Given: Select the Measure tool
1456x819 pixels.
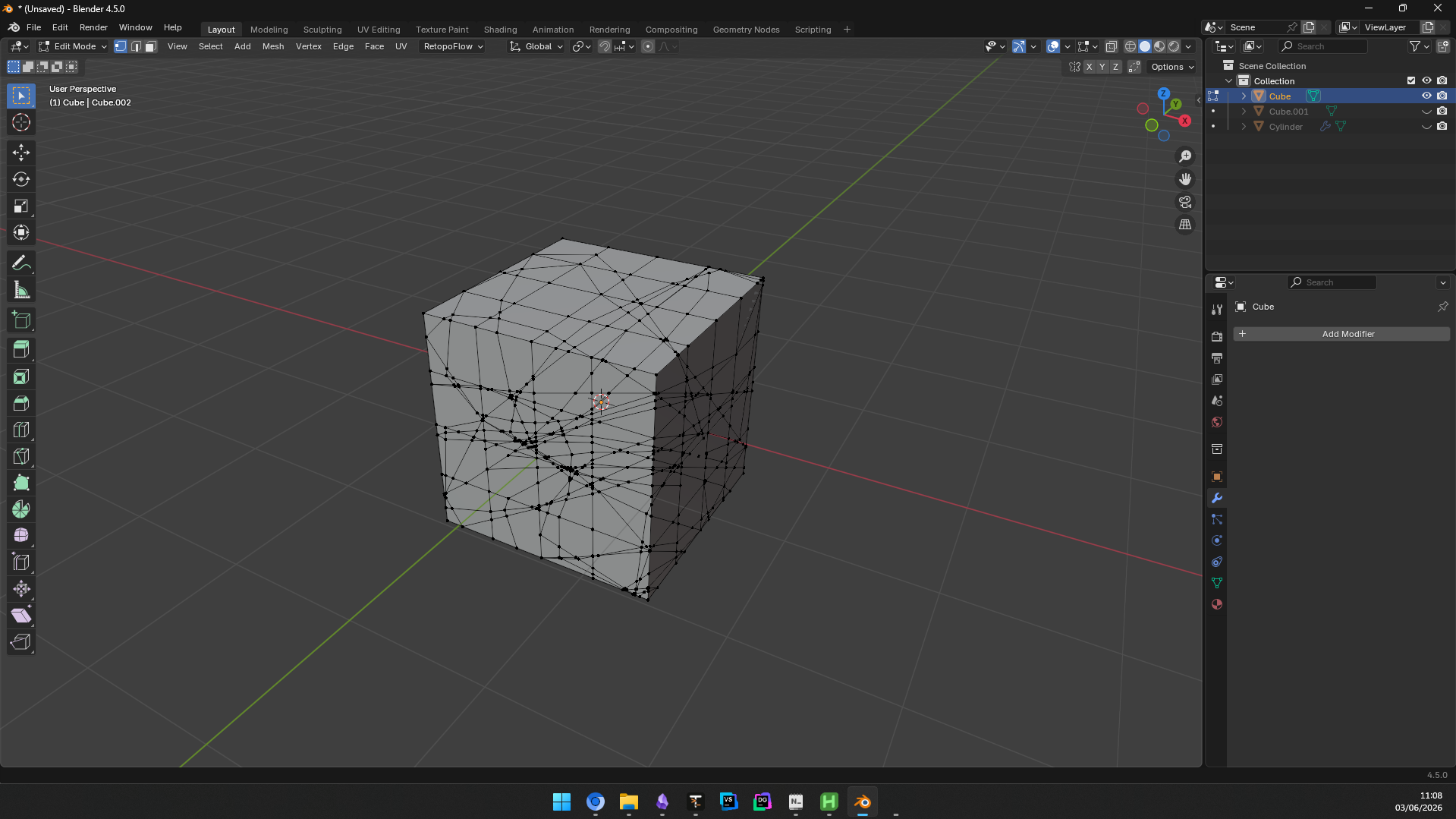Looking at the screenshot, I should tap(21, 290).
